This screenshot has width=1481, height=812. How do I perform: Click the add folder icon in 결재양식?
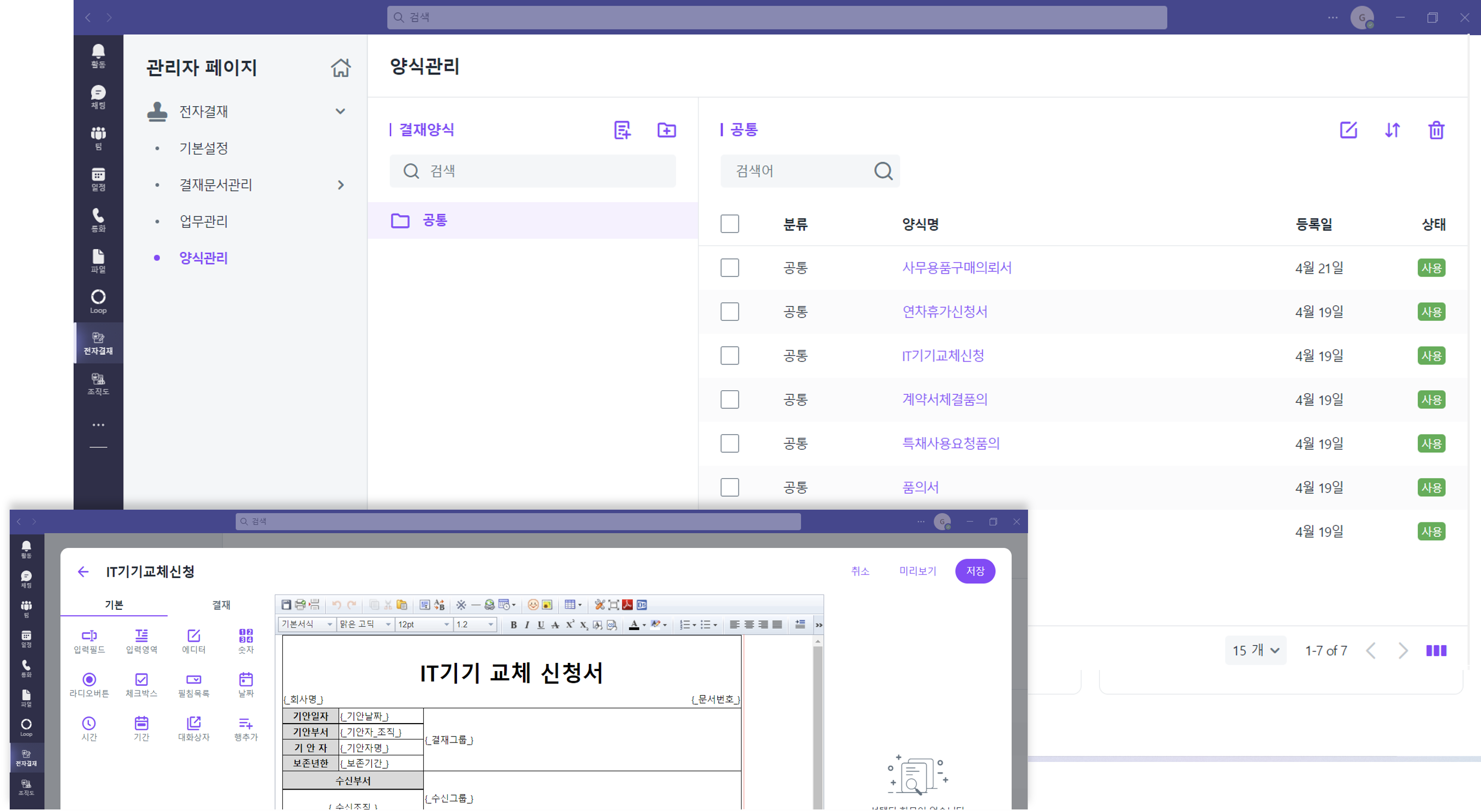pyautogui.click(x=666, y=130)
